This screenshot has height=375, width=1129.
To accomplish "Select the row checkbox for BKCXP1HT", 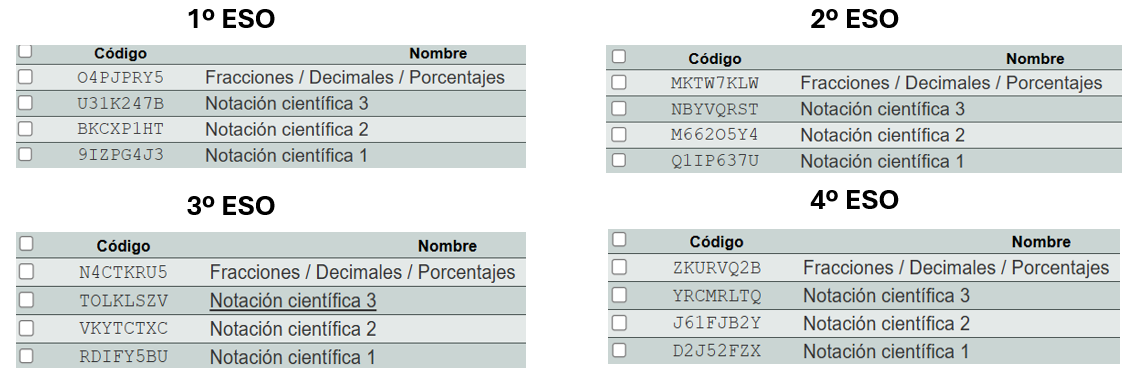I will click(x=25, y=128).
